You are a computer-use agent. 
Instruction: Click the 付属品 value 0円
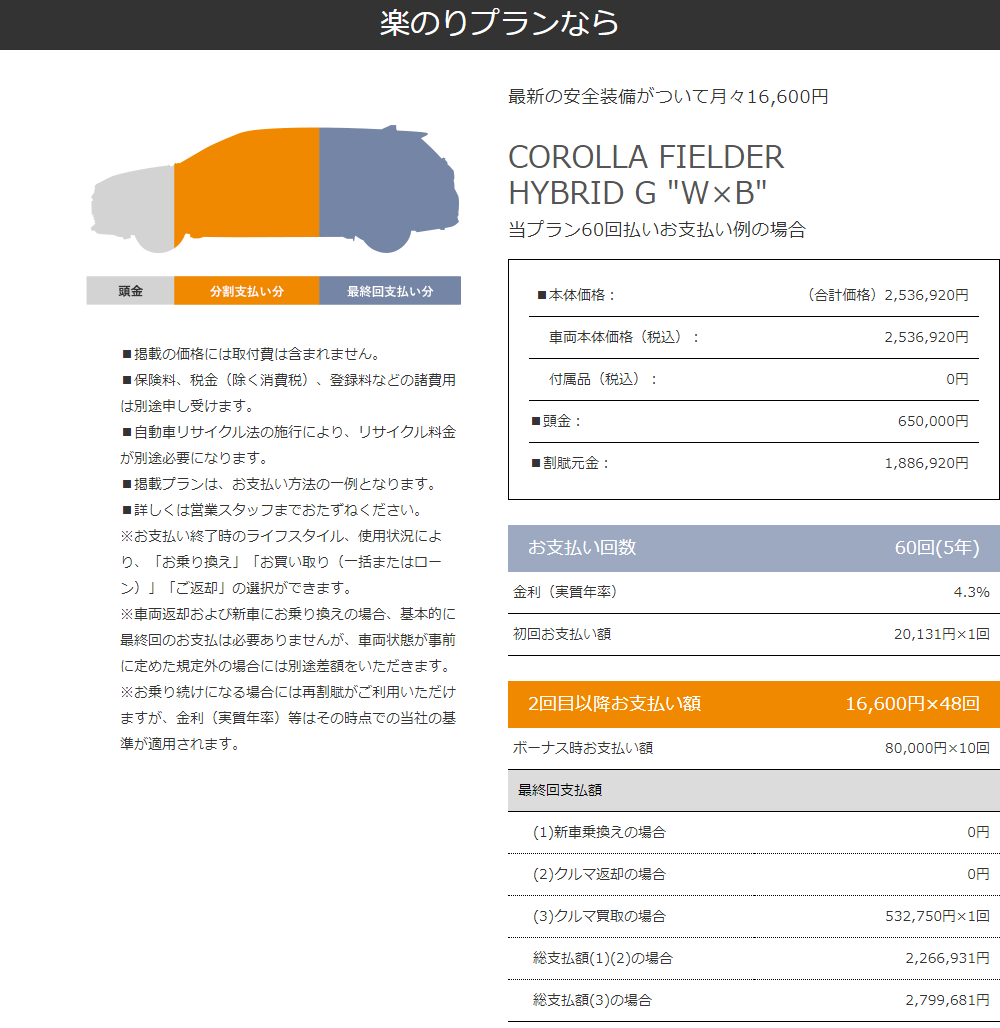(x=957, y=379)
